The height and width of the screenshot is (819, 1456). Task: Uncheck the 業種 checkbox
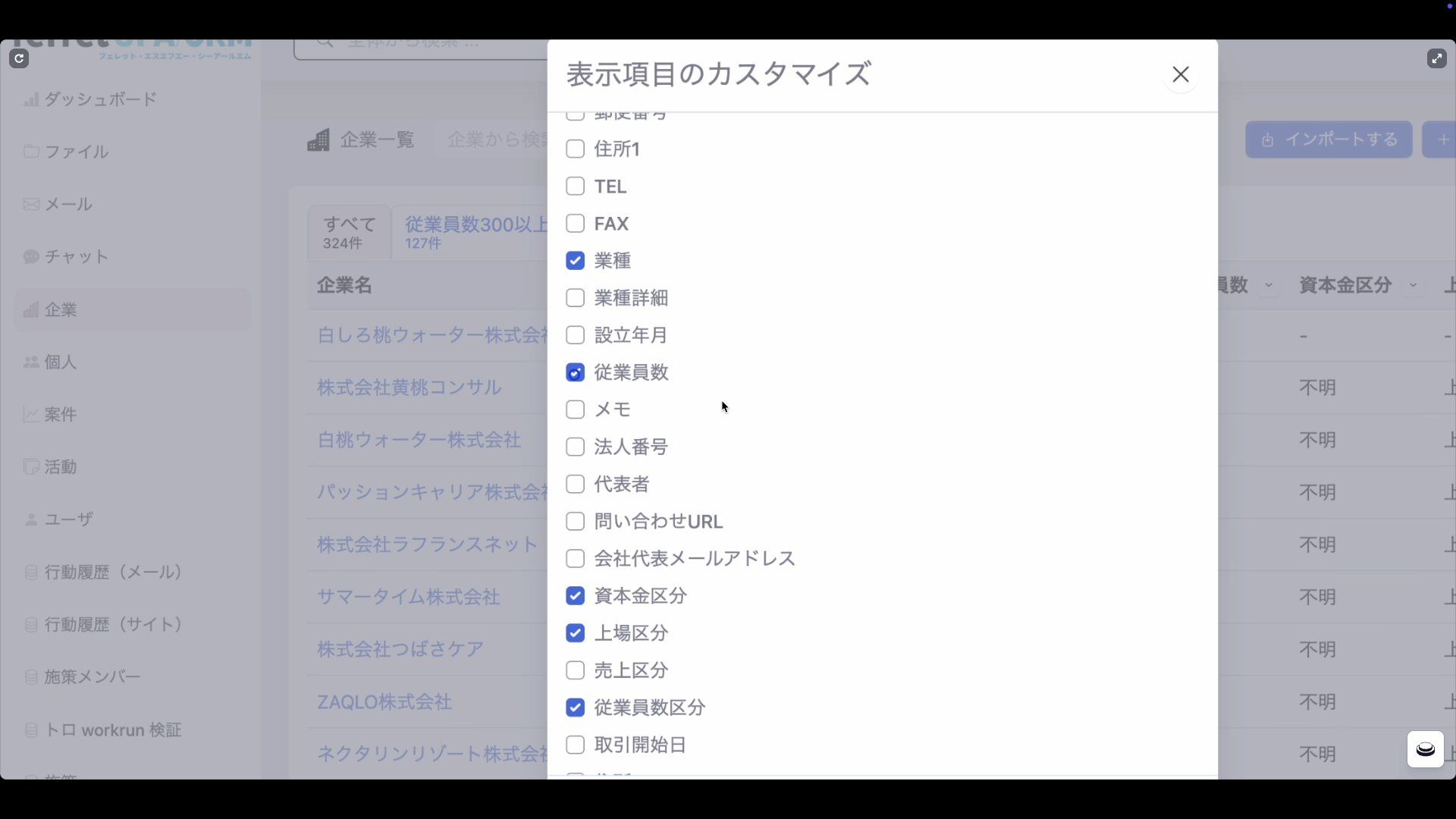pos(575,261)
